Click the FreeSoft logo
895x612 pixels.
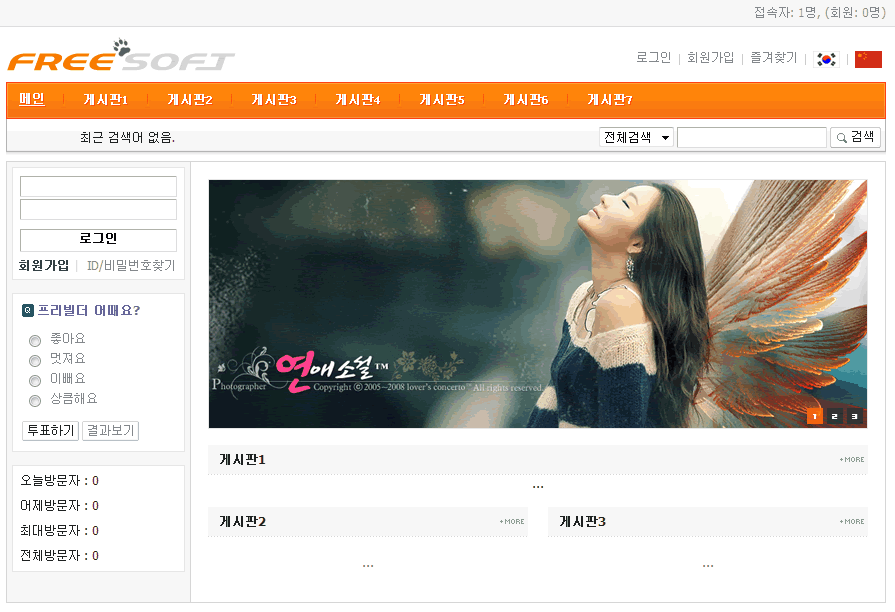120,58
